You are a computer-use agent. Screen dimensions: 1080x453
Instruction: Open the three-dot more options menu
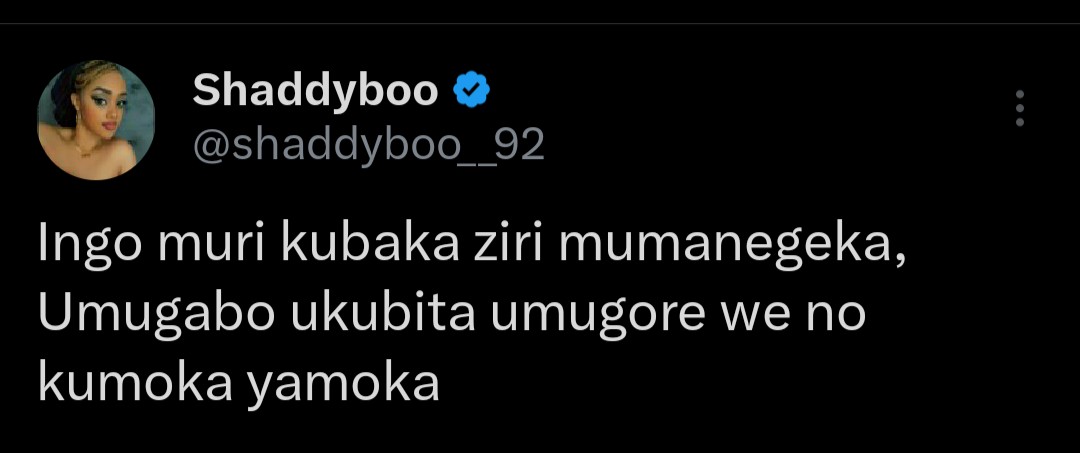(x=1020, y=108)
